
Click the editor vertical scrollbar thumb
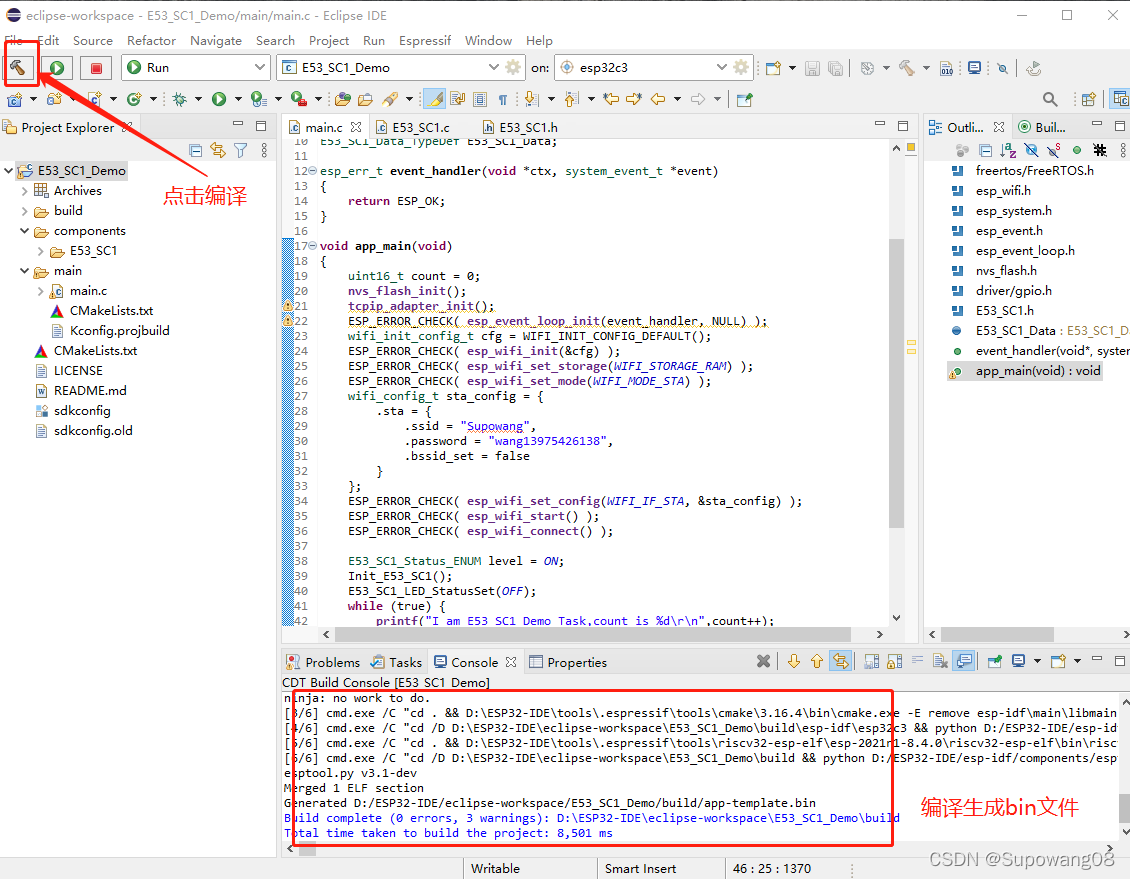pyautogui.click(x=897, y=383)
